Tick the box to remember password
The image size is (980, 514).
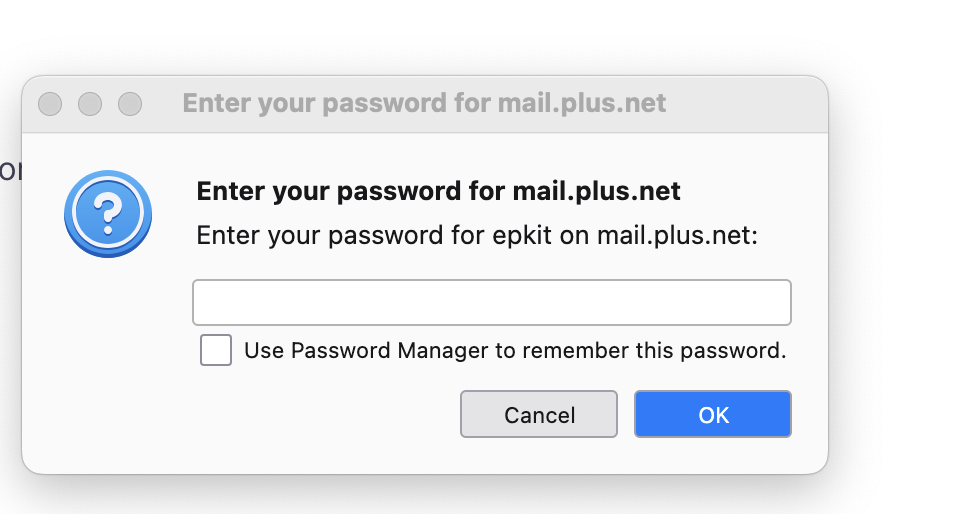pyautogui.click(x=216, y=351)
